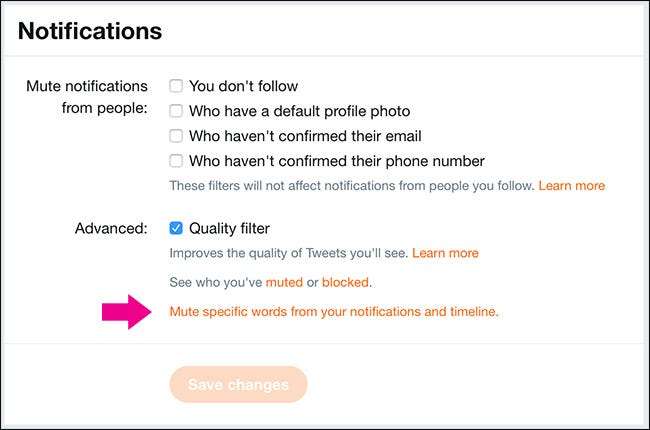The width and height of the screenshot is (650, 430).
Task: Click the Notifications heading
Action: click(x=90, y=31)
